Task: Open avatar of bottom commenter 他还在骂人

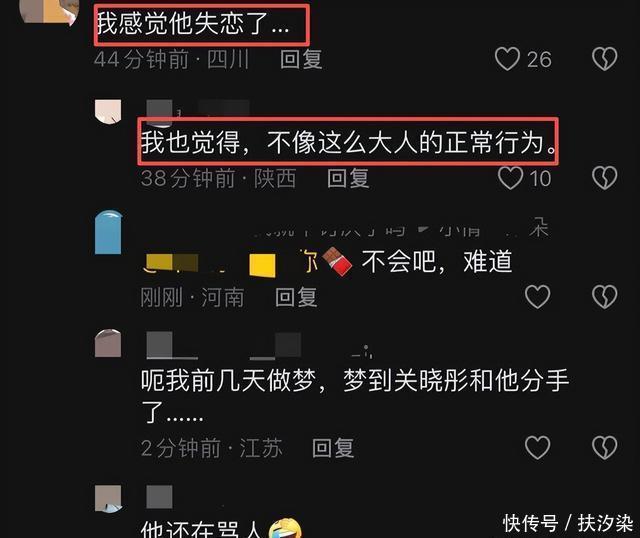Action: 108,498
